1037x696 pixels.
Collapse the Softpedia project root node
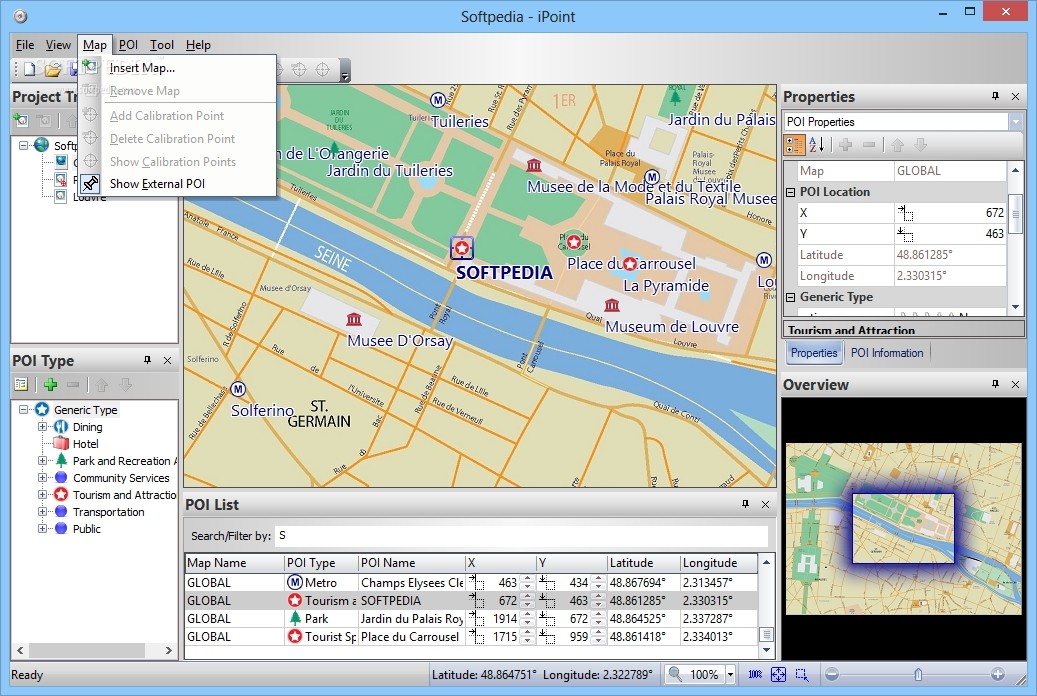[x=24, y=145]
